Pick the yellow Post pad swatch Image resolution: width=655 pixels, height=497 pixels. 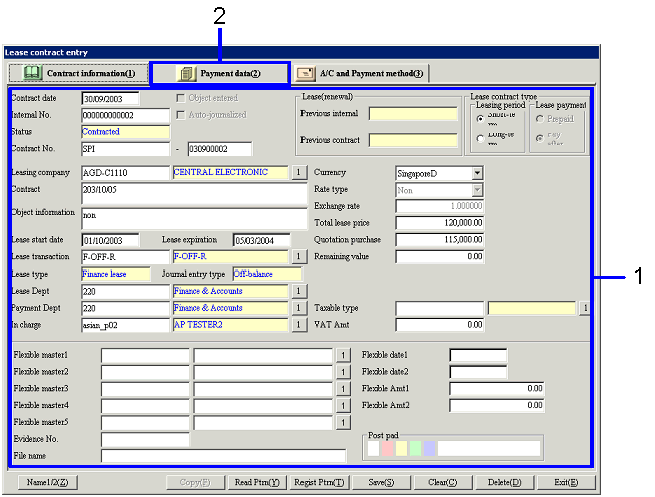click(x=401, y=449)
